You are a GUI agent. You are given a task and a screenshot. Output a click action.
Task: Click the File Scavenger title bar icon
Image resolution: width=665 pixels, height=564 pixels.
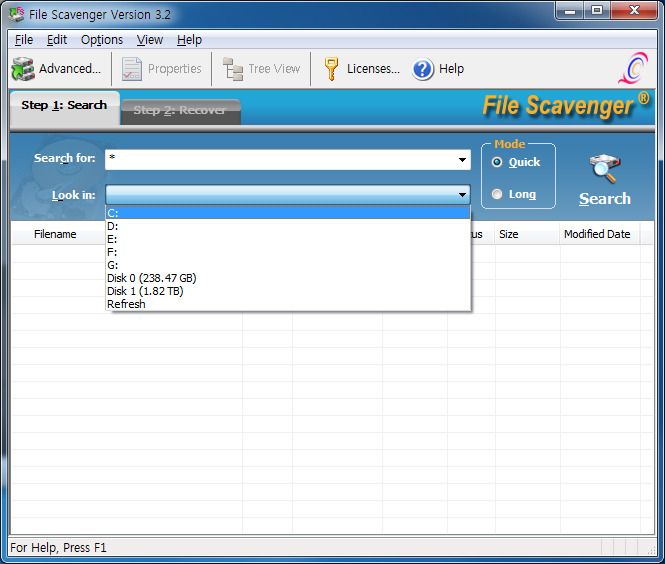[x=17, y=14]
